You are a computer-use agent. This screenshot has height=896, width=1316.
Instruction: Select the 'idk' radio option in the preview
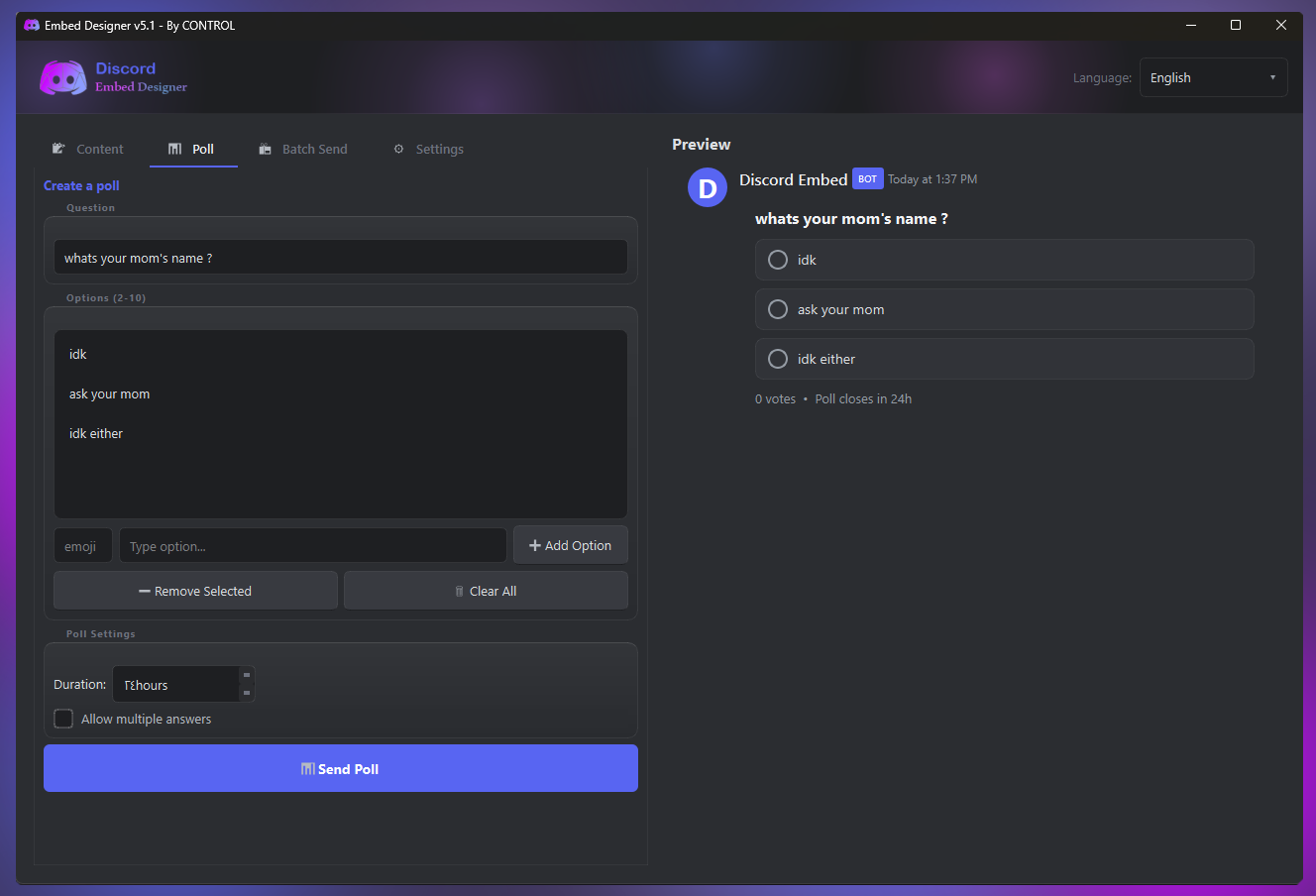[x=778, y=260]
